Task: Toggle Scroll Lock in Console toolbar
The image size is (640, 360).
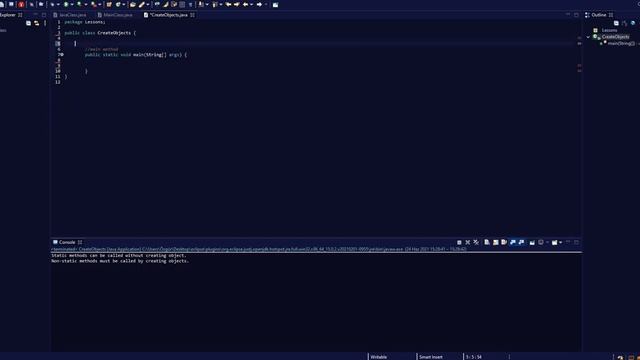Action: point(496,242)
